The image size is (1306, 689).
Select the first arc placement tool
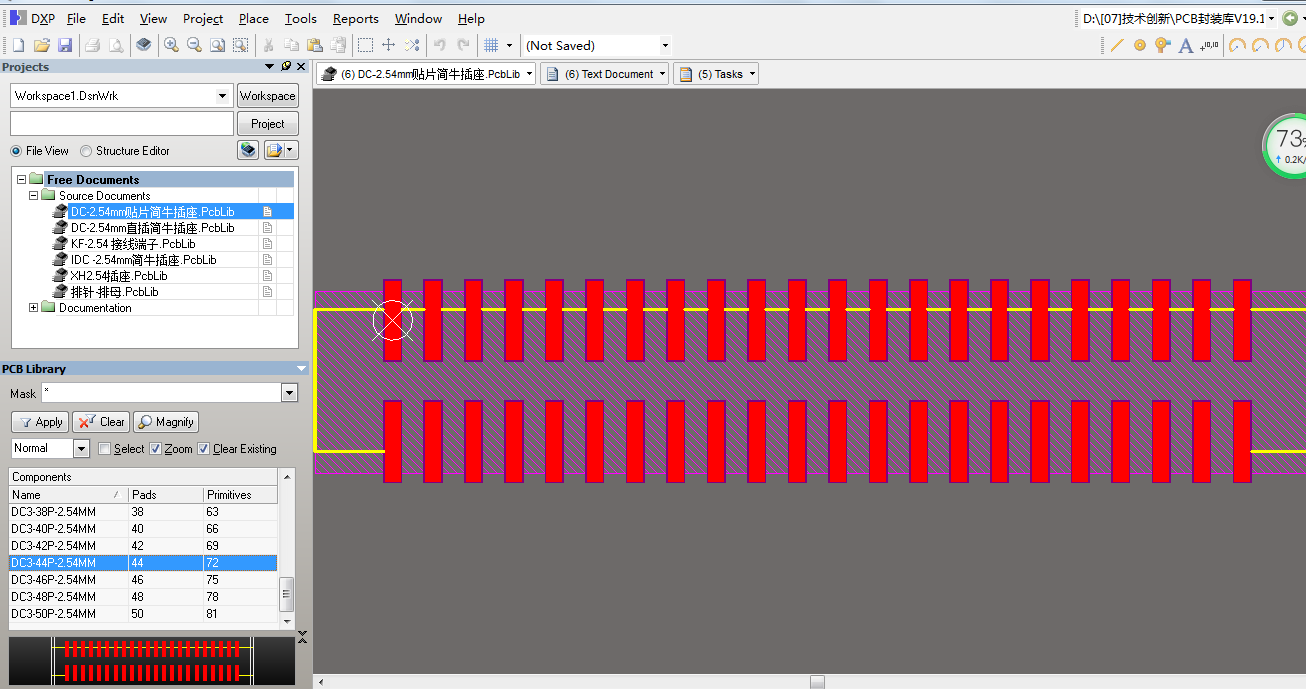[1237, 45]
